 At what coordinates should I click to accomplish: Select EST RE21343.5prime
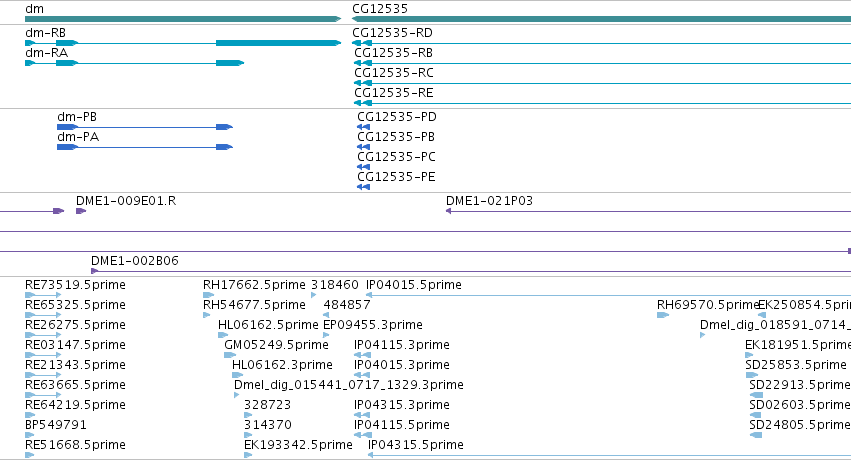(x=75, y=366)
